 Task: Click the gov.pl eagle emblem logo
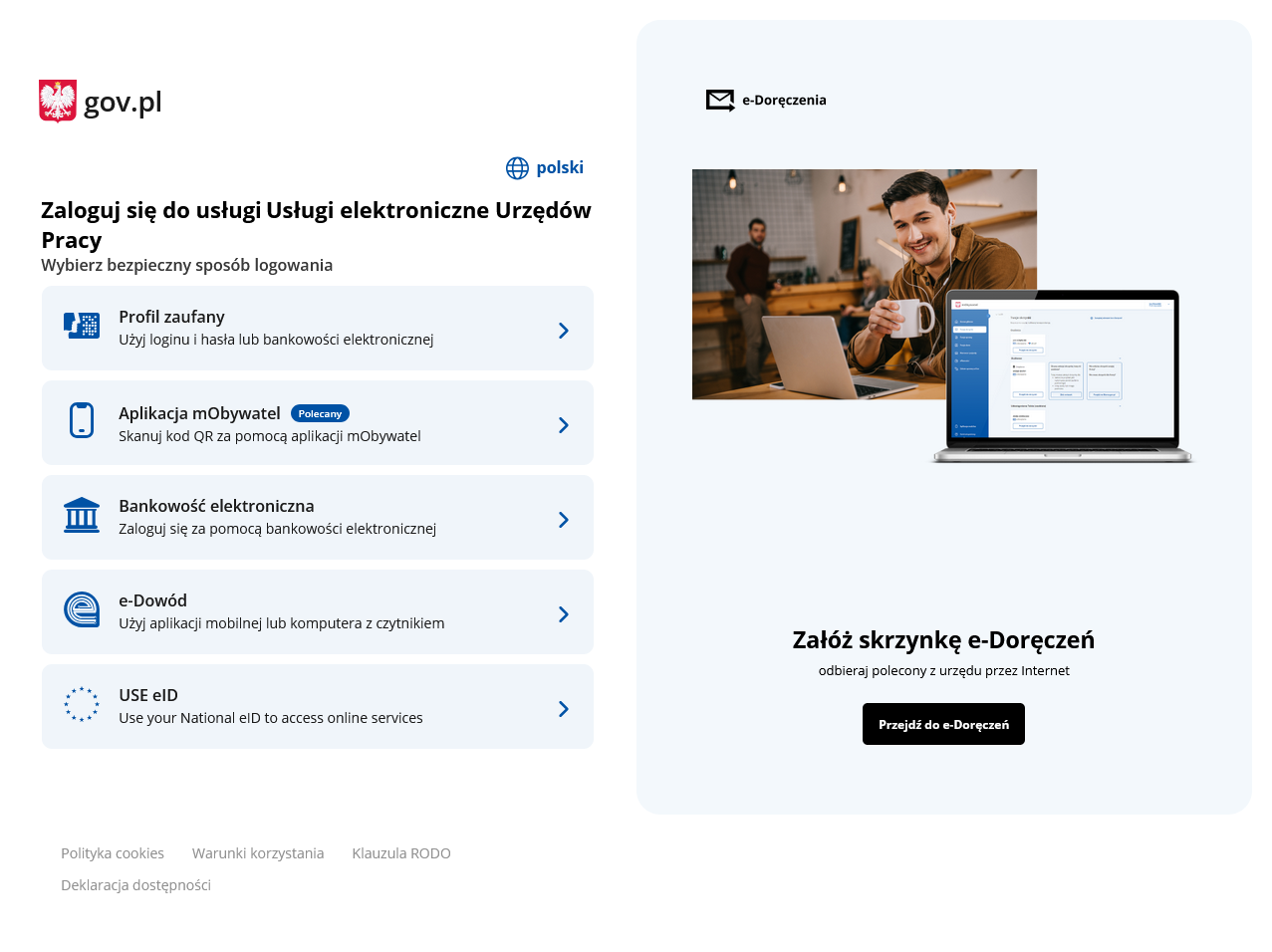(x=58, y=101)
